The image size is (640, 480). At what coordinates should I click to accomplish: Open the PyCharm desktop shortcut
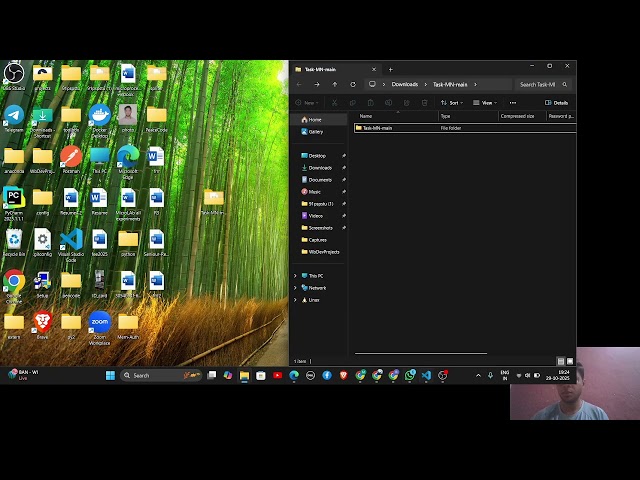click(x=14, y=198)
